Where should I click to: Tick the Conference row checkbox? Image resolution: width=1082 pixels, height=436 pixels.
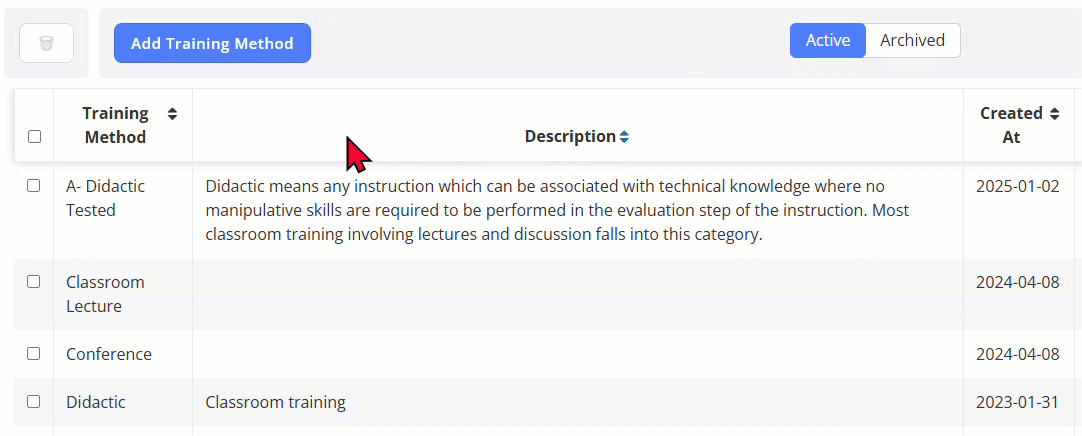pos(33,353)
